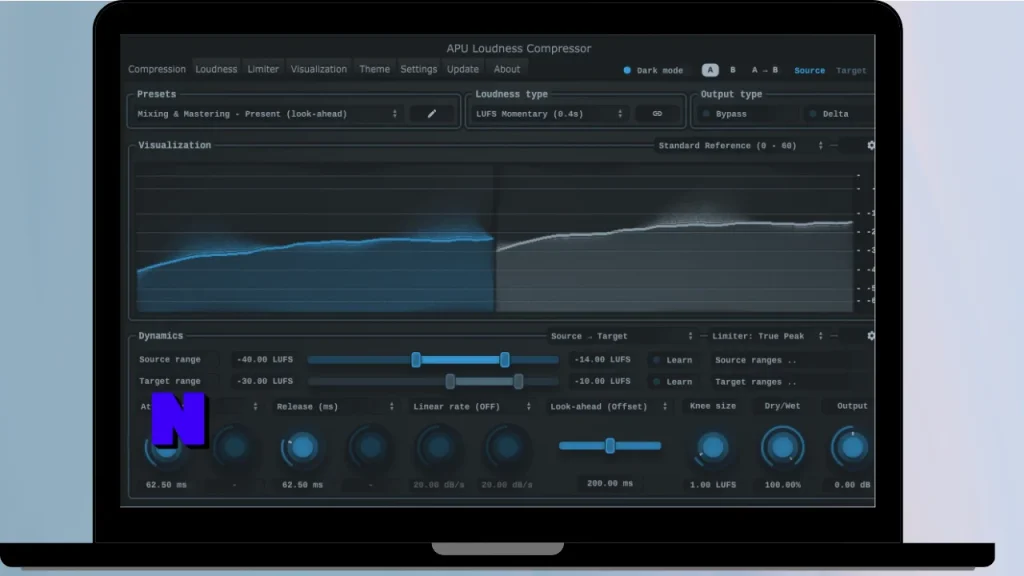Screen dimensions: 1024x576
Task: Click the second Linear rate knob
Action: [x=507, y=447]
